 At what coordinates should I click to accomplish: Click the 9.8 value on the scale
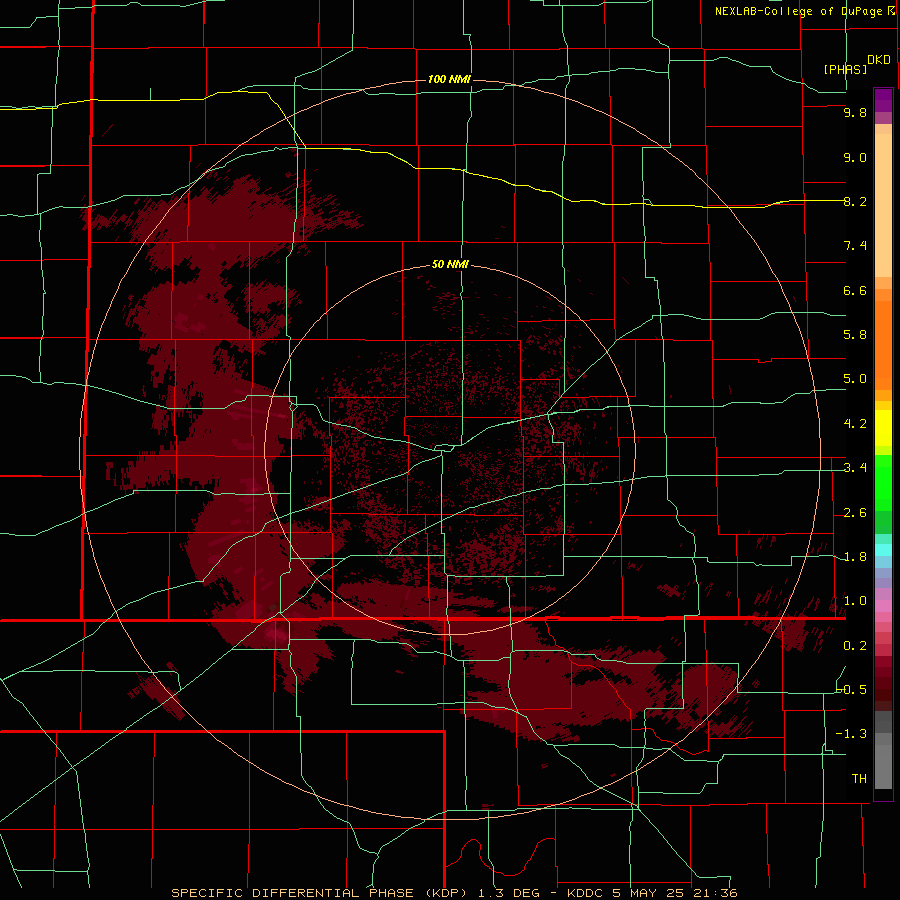(x=855, y=112)
